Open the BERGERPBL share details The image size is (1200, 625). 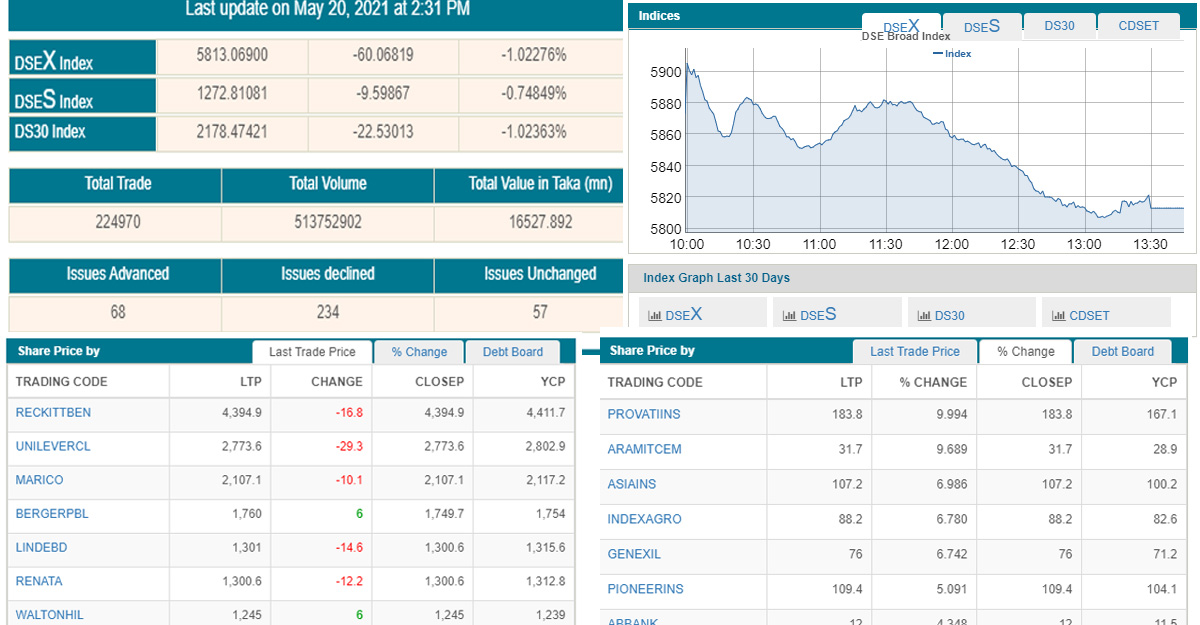(x=52, y=514)
